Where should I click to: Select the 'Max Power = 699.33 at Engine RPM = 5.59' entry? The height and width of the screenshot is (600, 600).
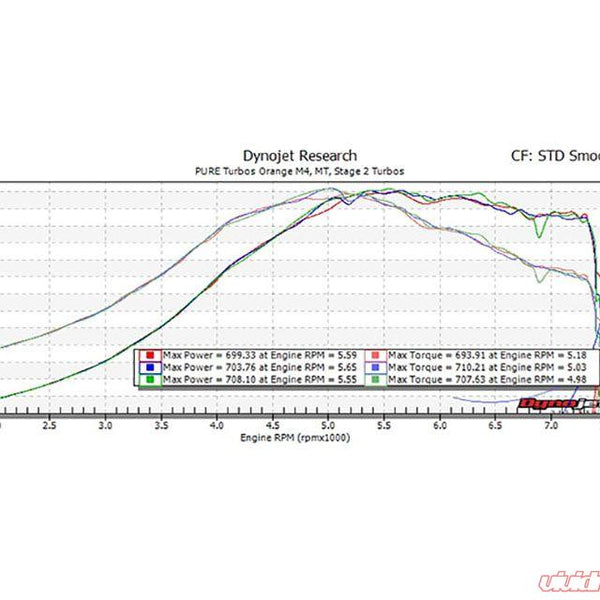point(260,355)
